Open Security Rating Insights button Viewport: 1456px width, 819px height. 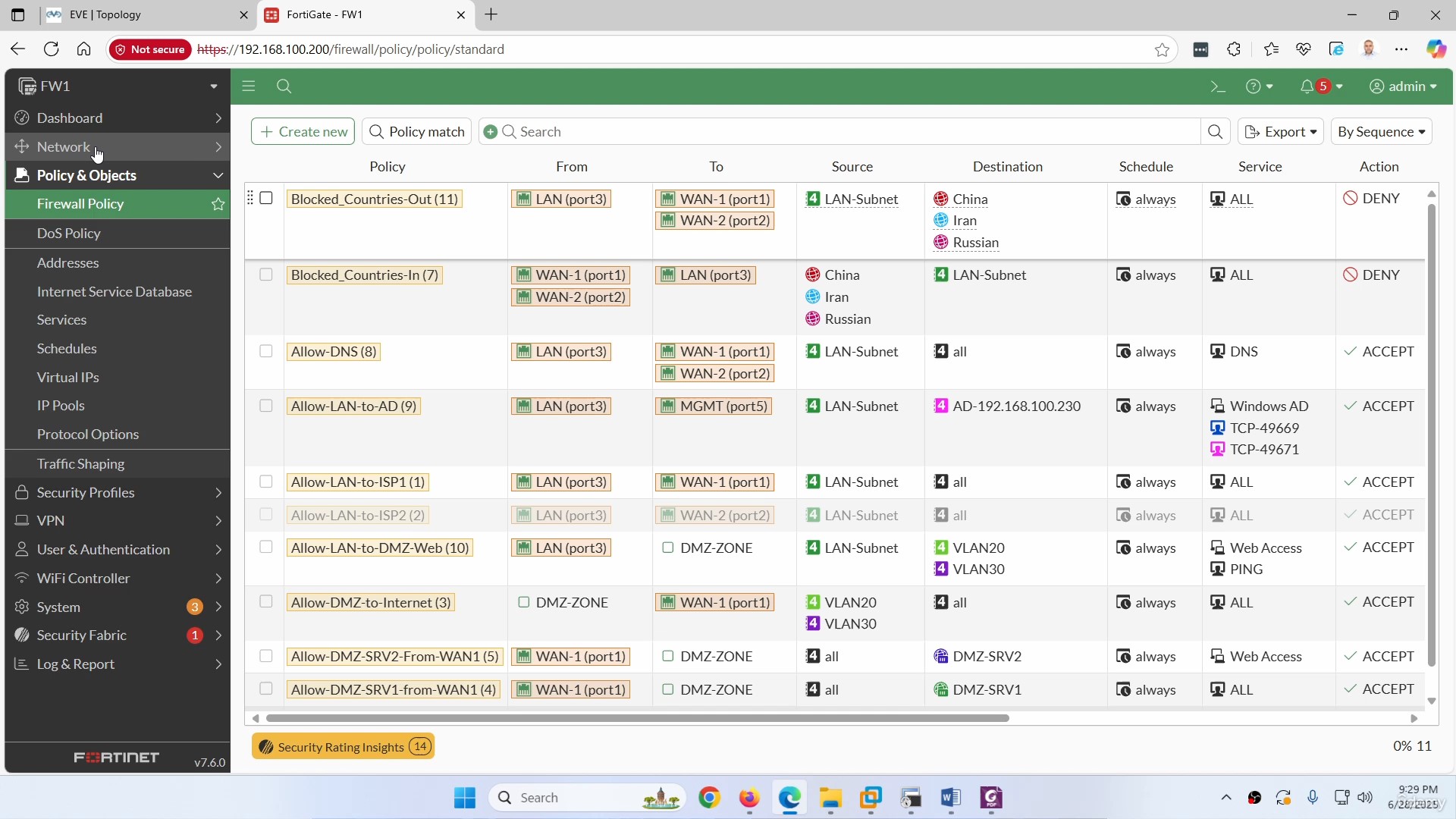pyautogui.click(x=343, y=747)
